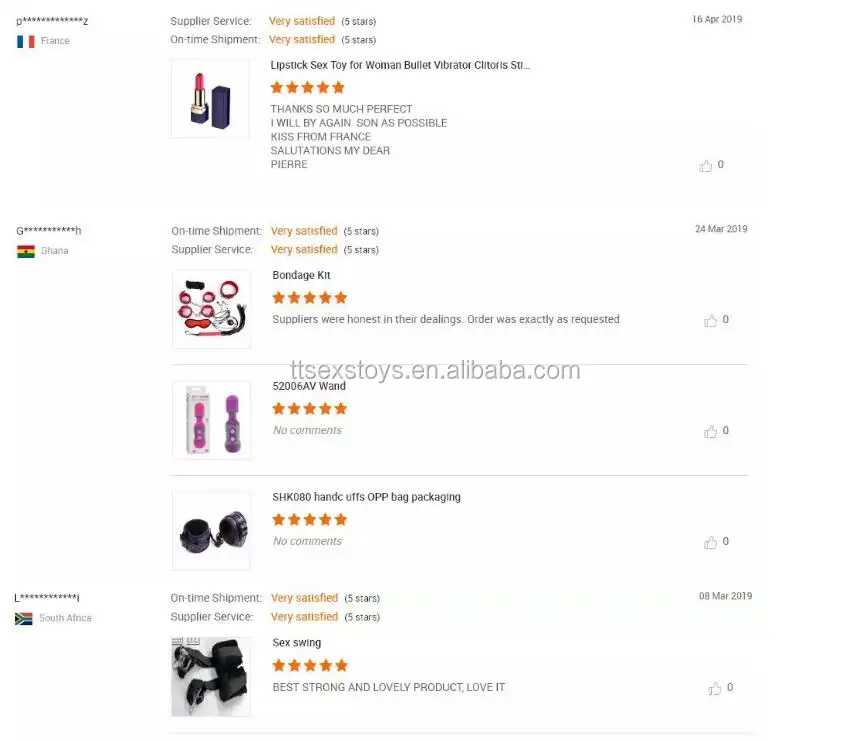The width and height of the screenshot is (868, 741).
Task: Open the lipstick product thumbnail
Action: [x=210, y=98]
